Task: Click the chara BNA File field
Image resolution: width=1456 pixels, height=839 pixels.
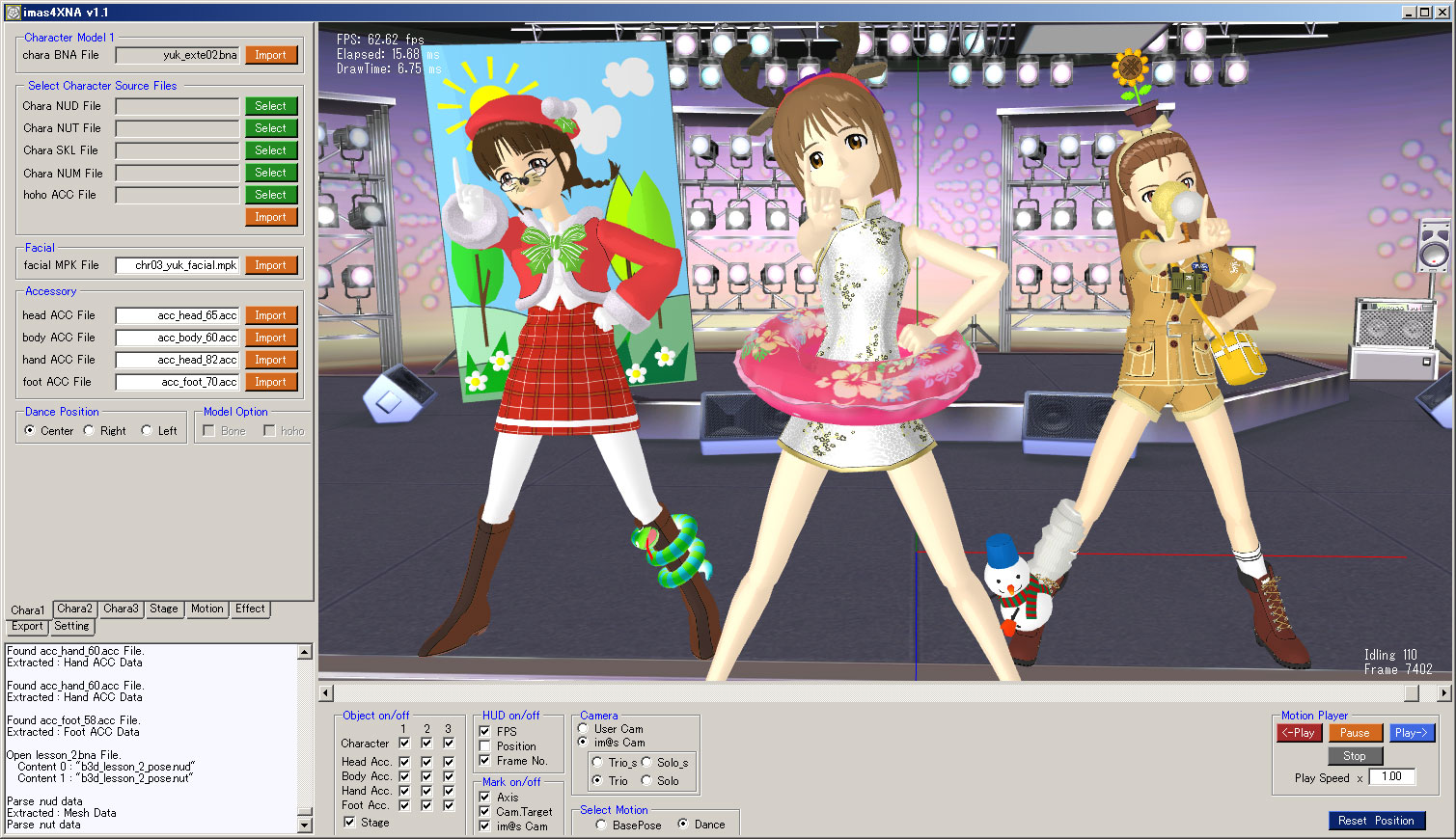Action: pyautogui.click(x=178, y=55)
